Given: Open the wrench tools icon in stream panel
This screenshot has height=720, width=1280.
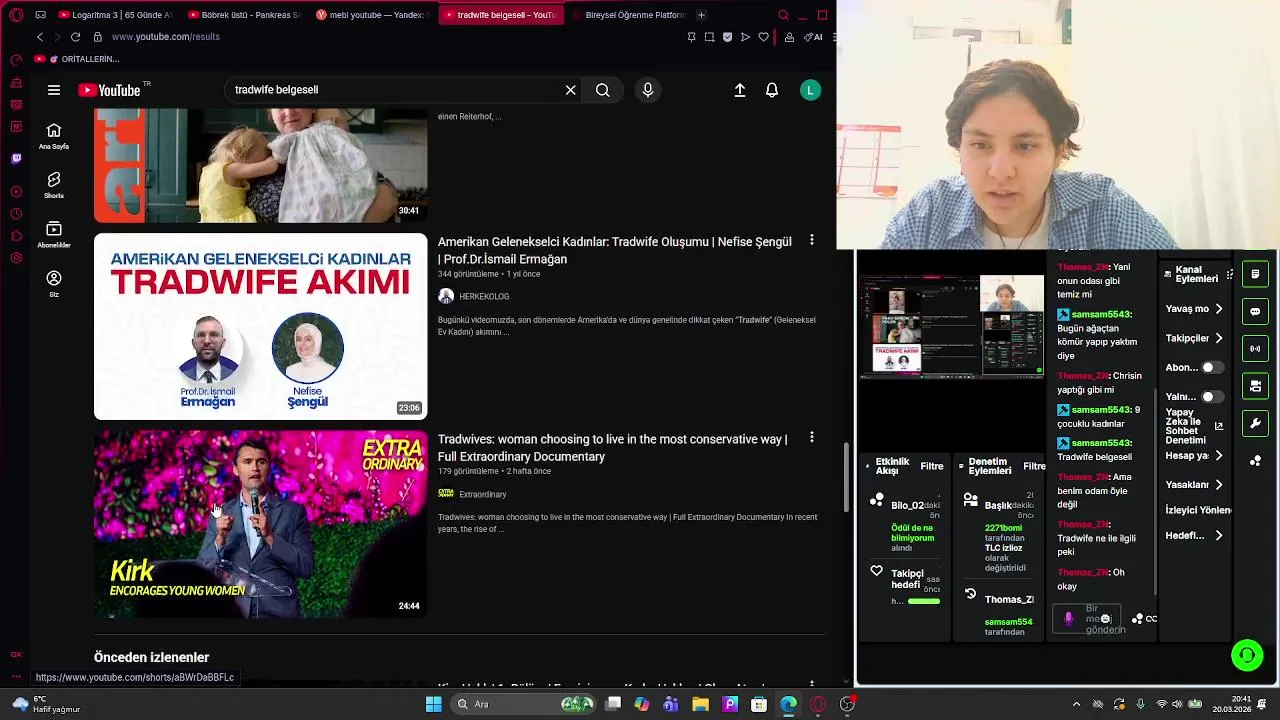Looking at the screenshot, I should (x=1255, y=423).
